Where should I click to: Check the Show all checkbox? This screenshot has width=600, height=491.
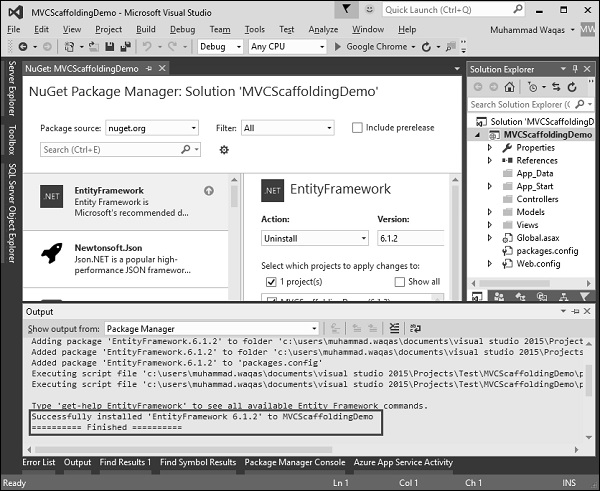coord(400,282)
